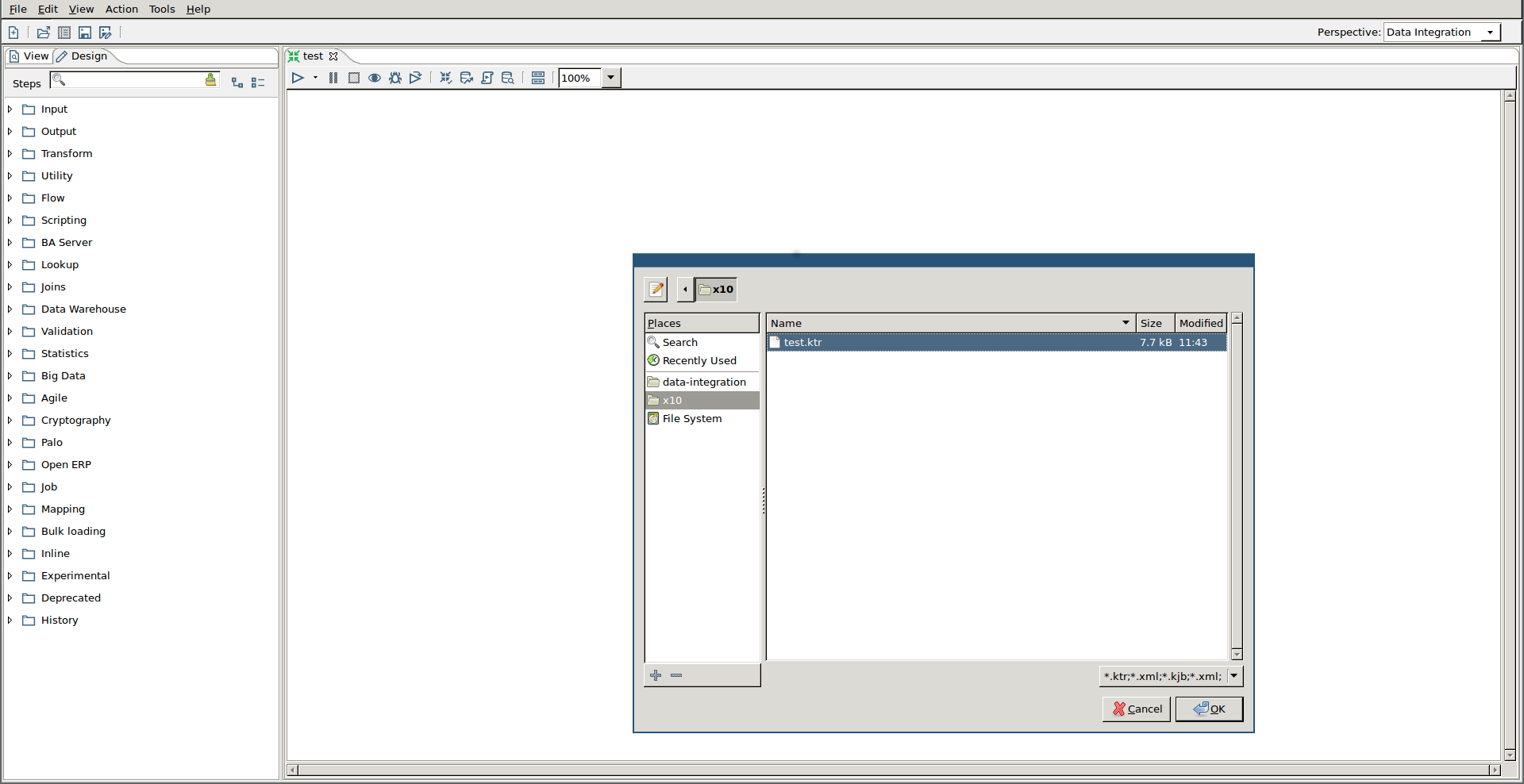
Task: Sort files by the Modified column header
Action: tap(1201, 323)
